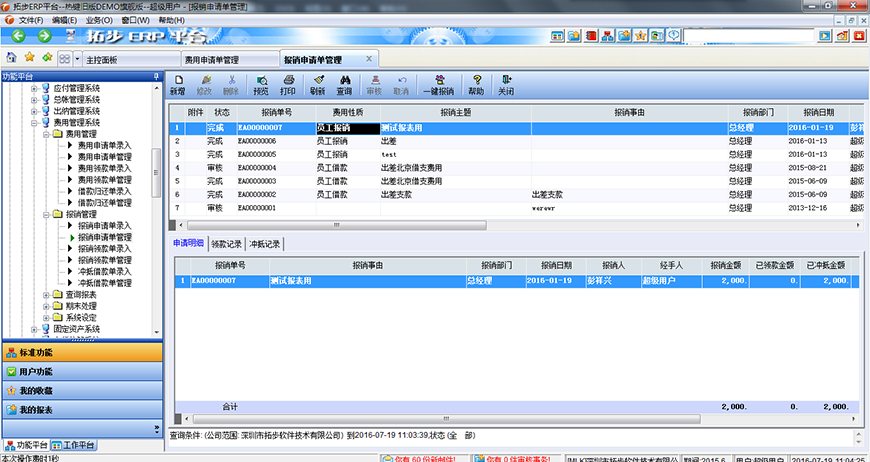
Task: Click the 预览 (Preview) toolbar icon
Action: coord(261,84)
